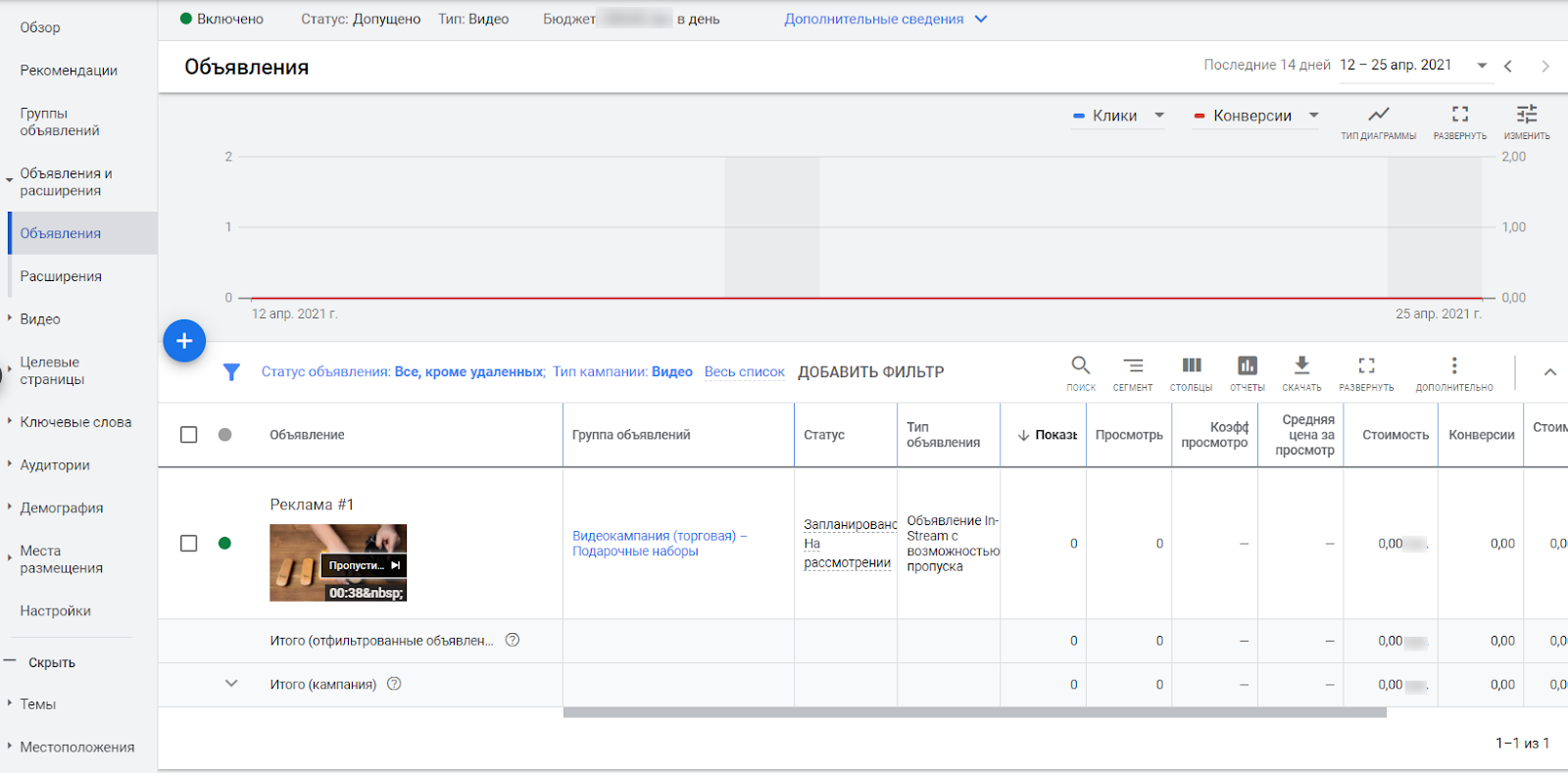Click the Изменить chart settings icon
The width and height of the screenshot is (1568, 773).
pos(1526,115)
